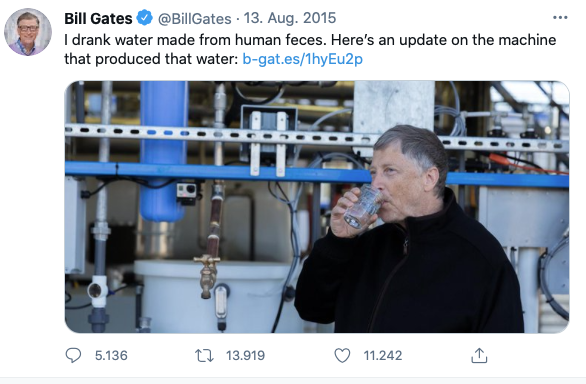This screenshot has height=384, width=586.
Task: Click the reply speech bubble icon
Action: pyautogui.click(x=73, y=355)
